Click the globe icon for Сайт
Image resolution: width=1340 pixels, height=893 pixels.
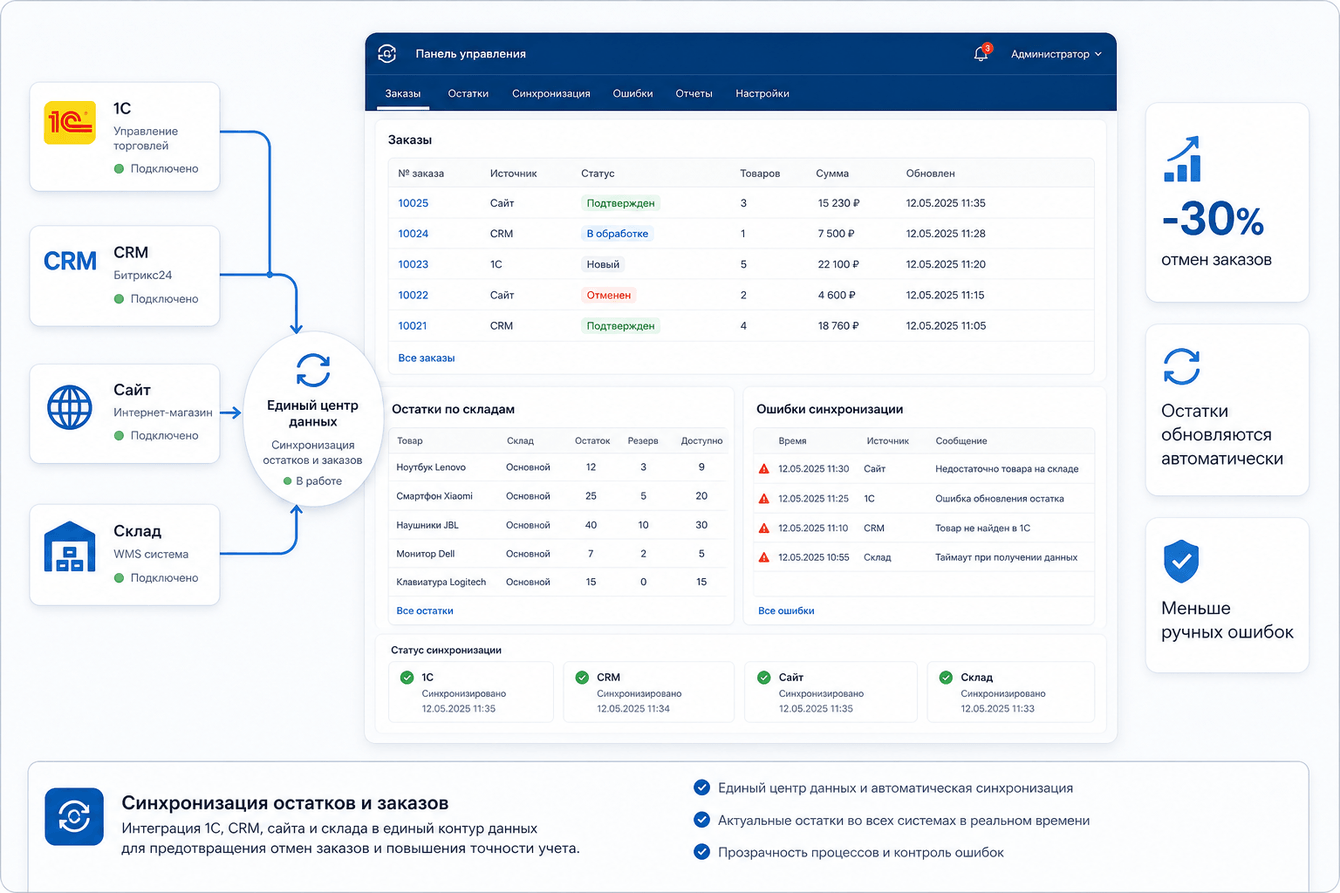click(x=70, y=407)
